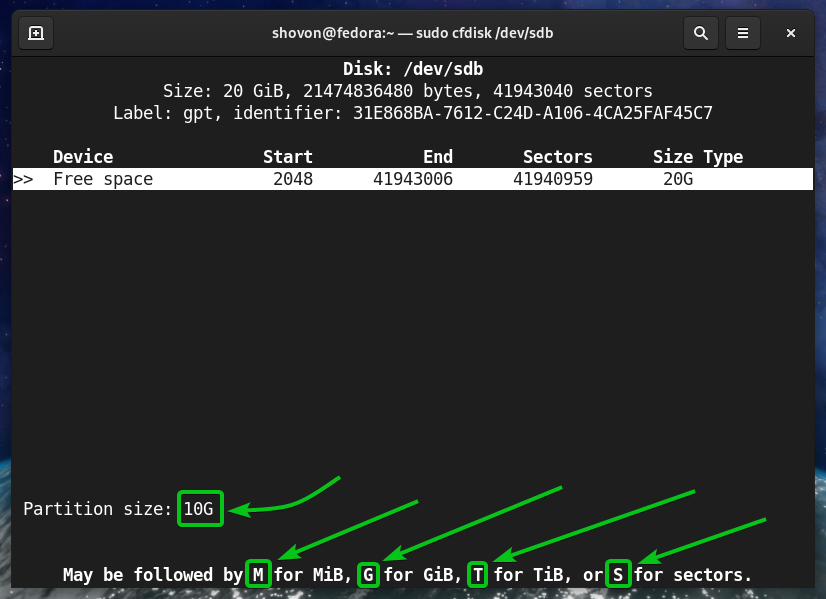
Task: Click the search magnifier icon
Action: (x=699, y=33)
